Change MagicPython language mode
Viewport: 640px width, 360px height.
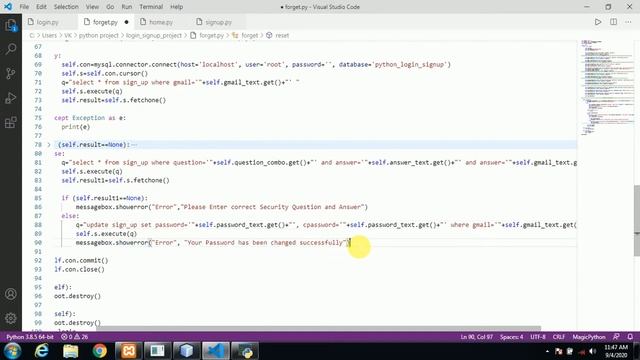point(589,337)
